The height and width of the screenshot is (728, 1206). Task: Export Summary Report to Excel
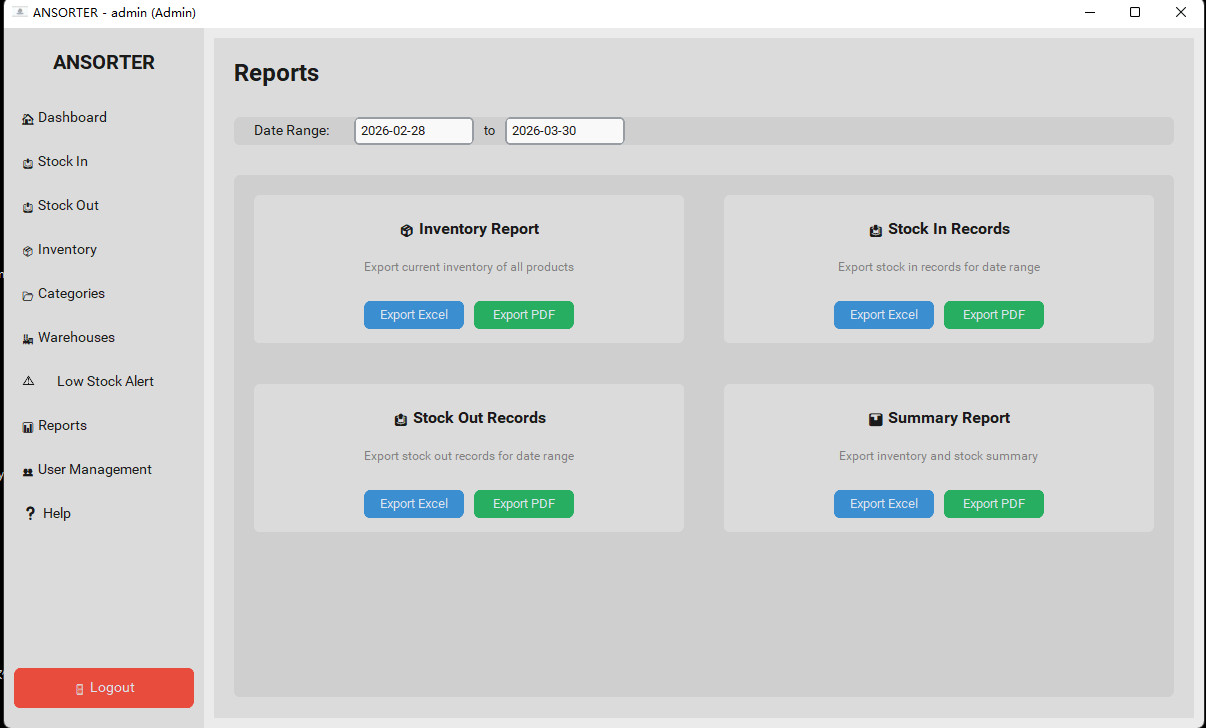pos(884,504)
